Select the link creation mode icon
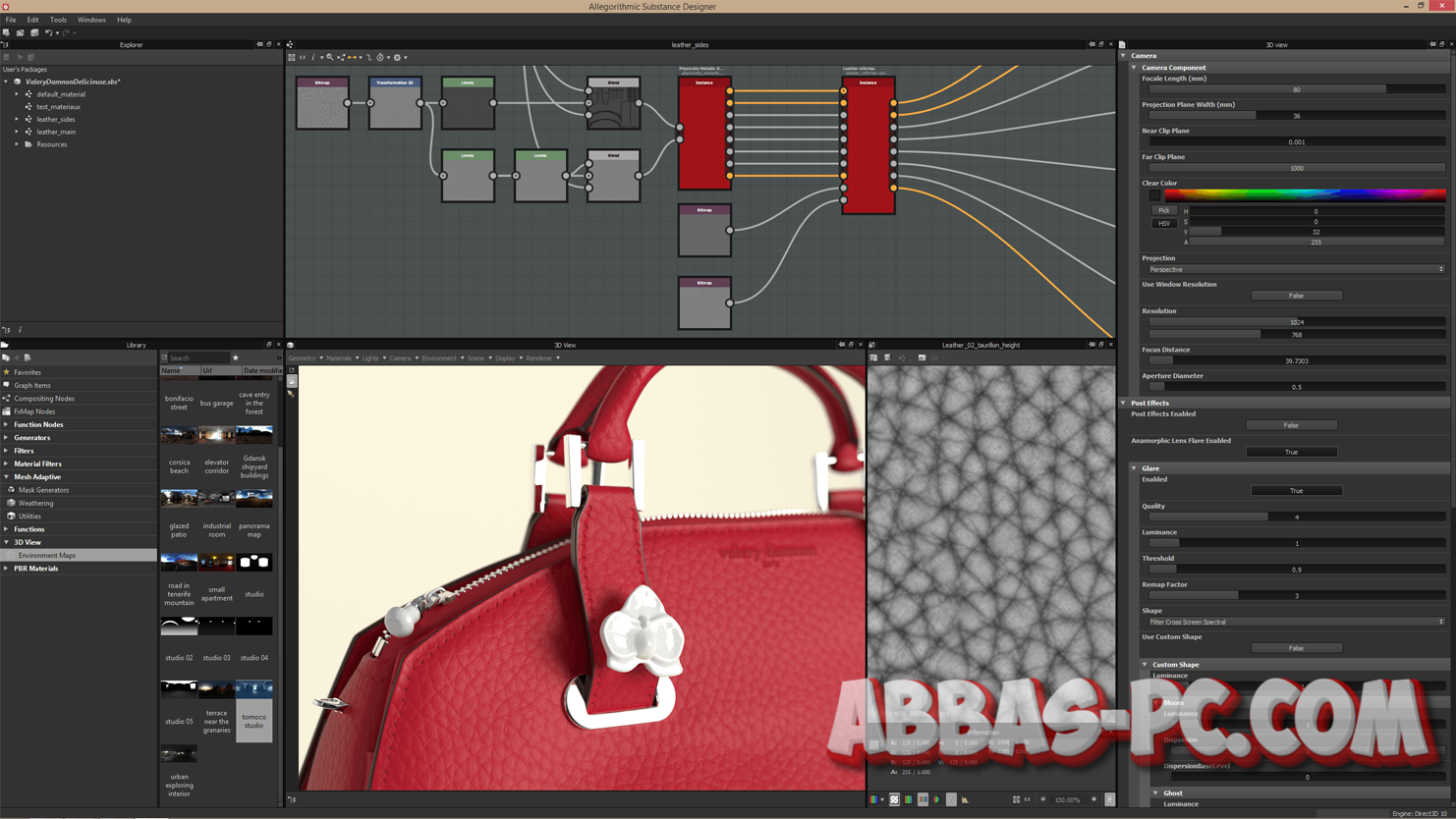1456x819 pixels. point(353,57)
